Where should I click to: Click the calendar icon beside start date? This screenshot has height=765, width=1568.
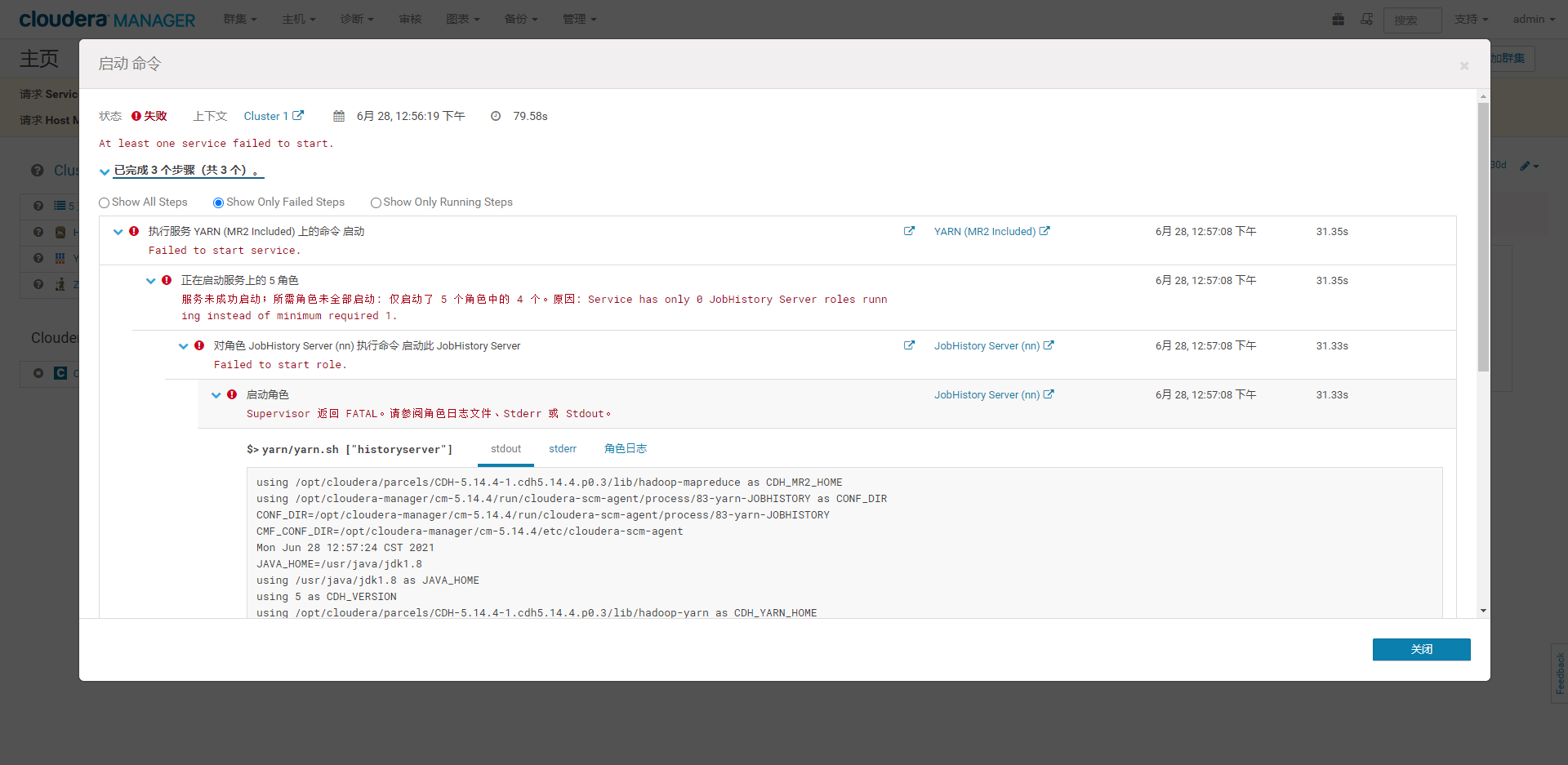point(339,116)
